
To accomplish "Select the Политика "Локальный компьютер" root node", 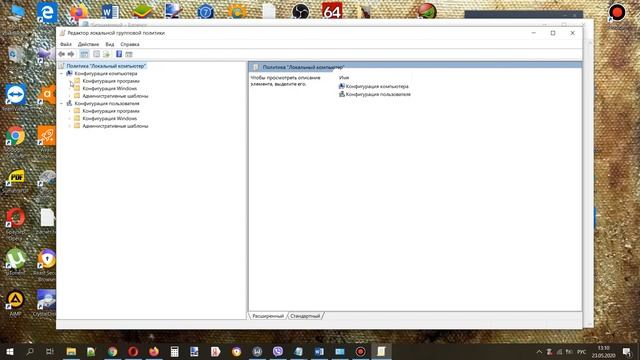I will 106,66.
